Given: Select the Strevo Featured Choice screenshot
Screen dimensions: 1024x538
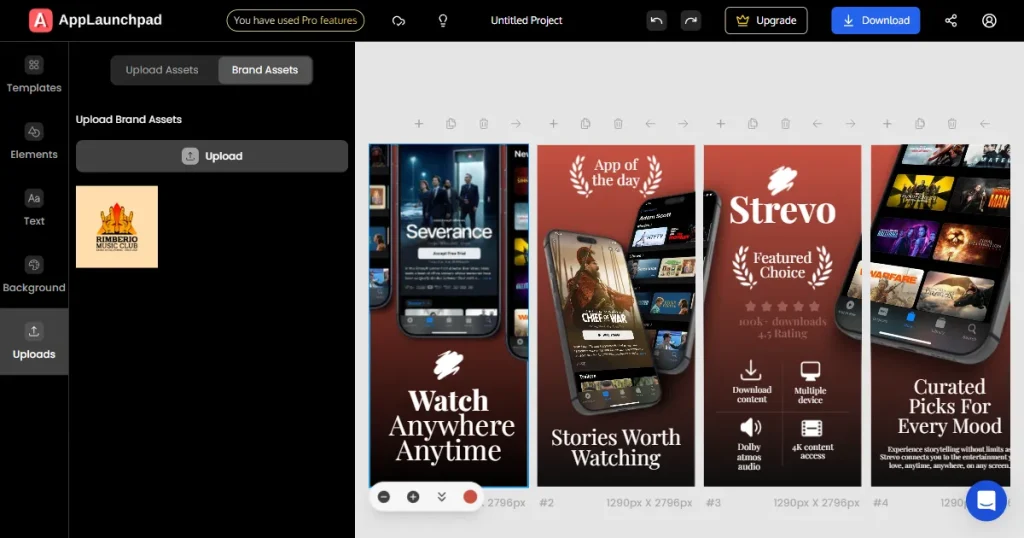Looking at the screenshot, I should tap(782, 315).
